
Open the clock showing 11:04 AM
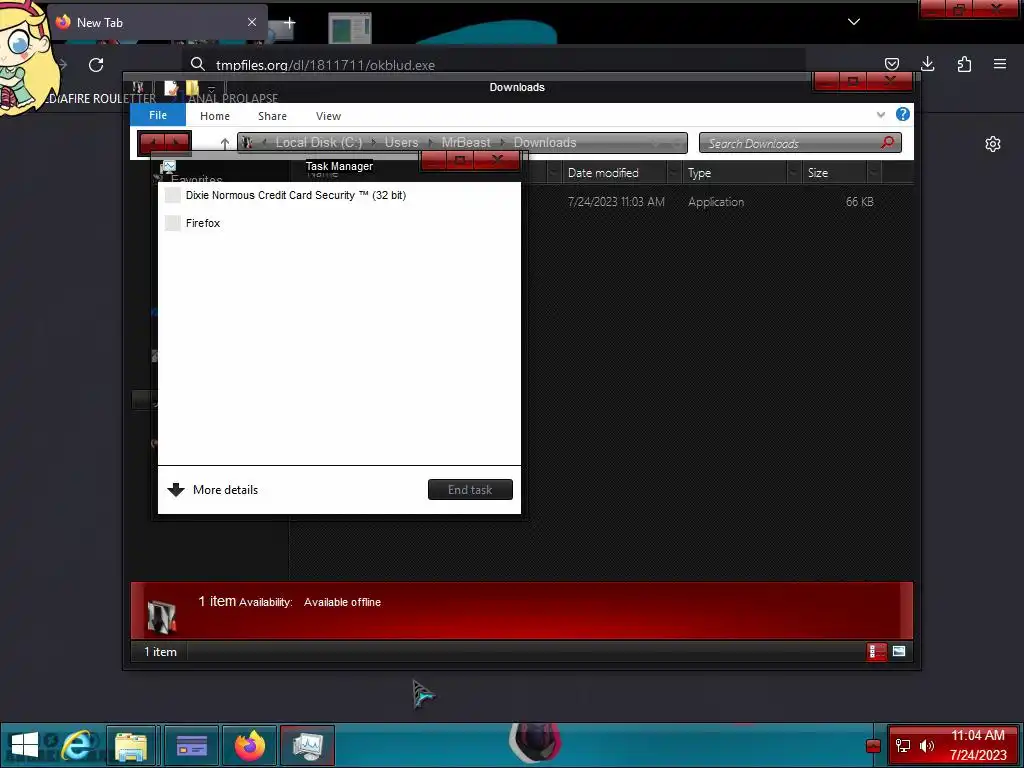(978, 745)
